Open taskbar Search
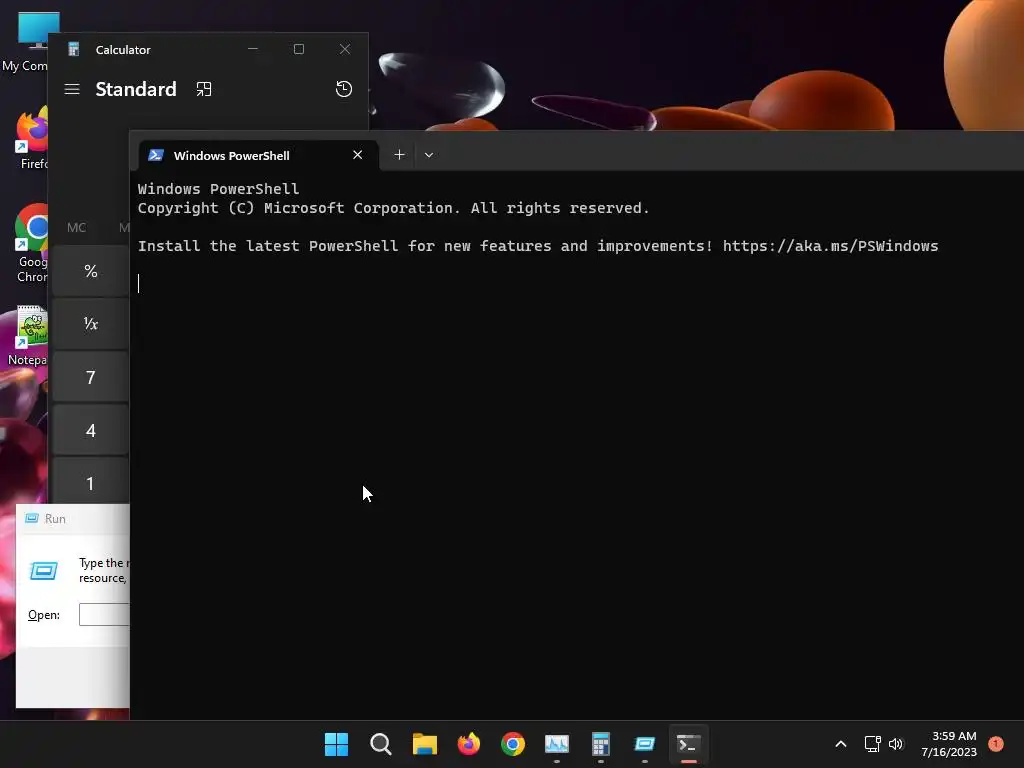 pyautogui.click(x=381, y=744)
